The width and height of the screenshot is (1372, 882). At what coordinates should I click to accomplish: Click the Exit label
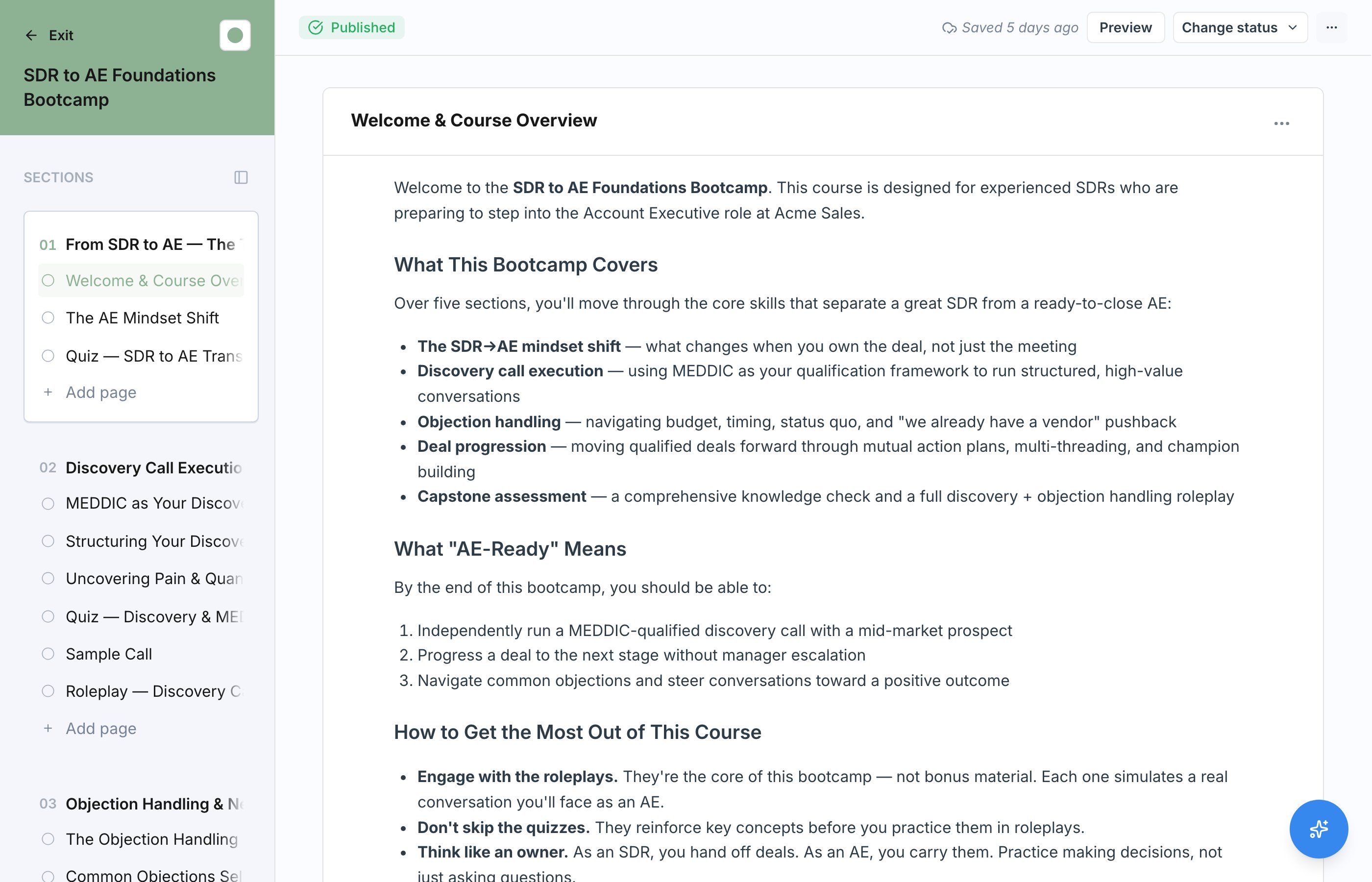(61, 35)
